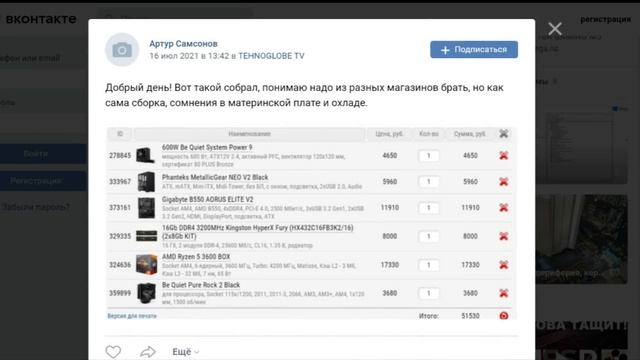Close the post popup with X
Screen dimensions: 640x360
pos(555,29)
